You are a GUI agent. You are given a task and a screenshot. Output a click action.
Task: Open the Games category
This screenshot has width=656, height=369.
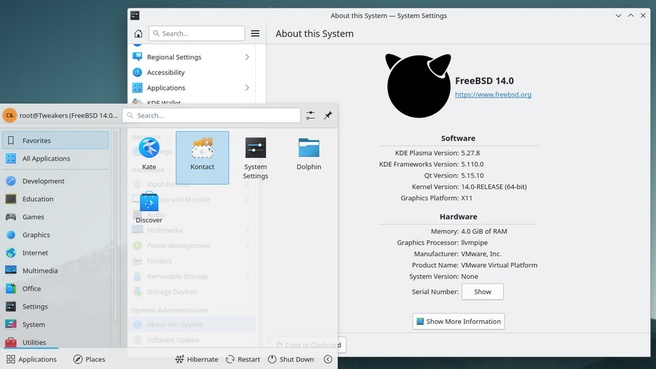click(x=56, y=217)
